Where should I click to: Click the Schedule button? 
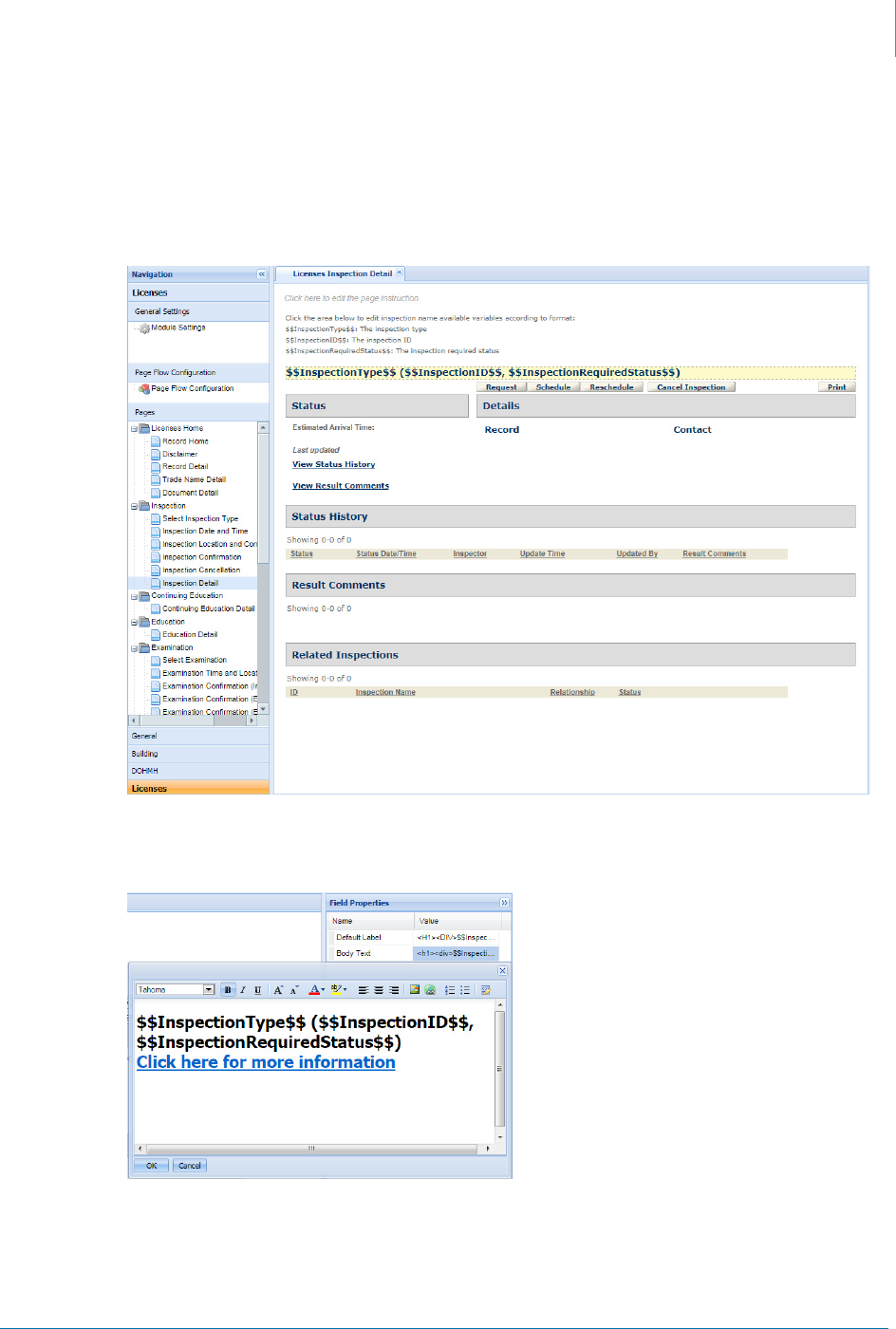click(553, 387)
